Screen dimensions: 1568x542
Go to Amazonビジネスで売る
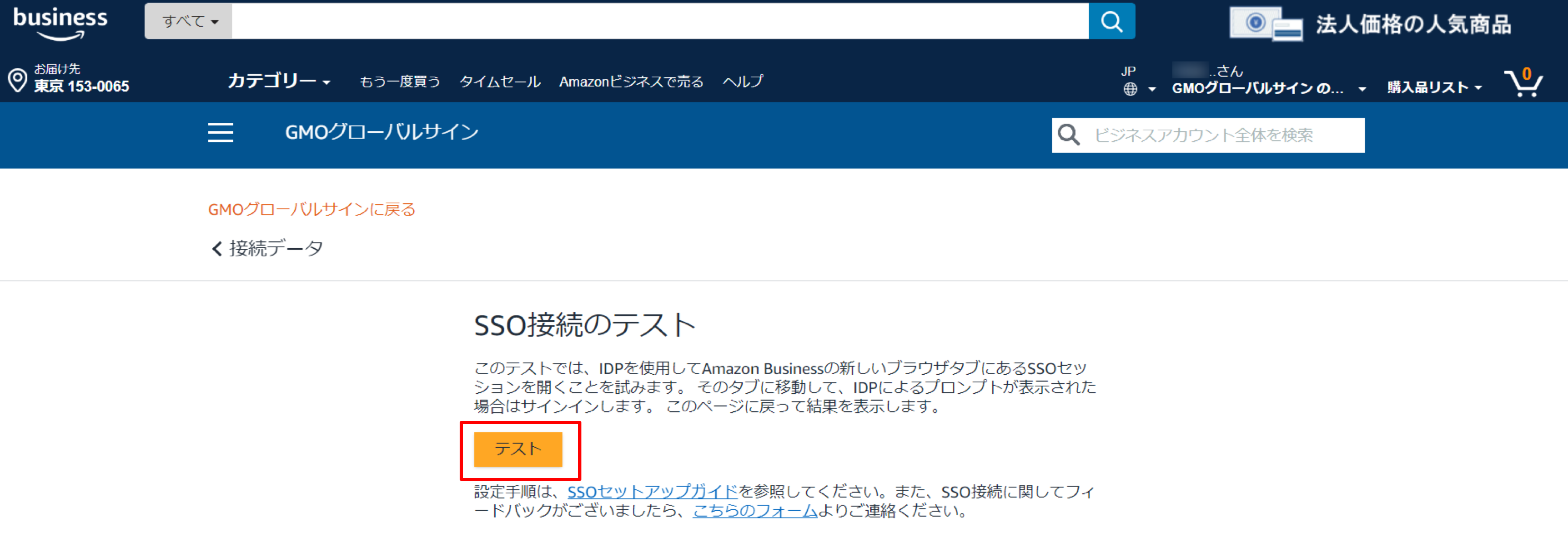[x=631, y=82]
